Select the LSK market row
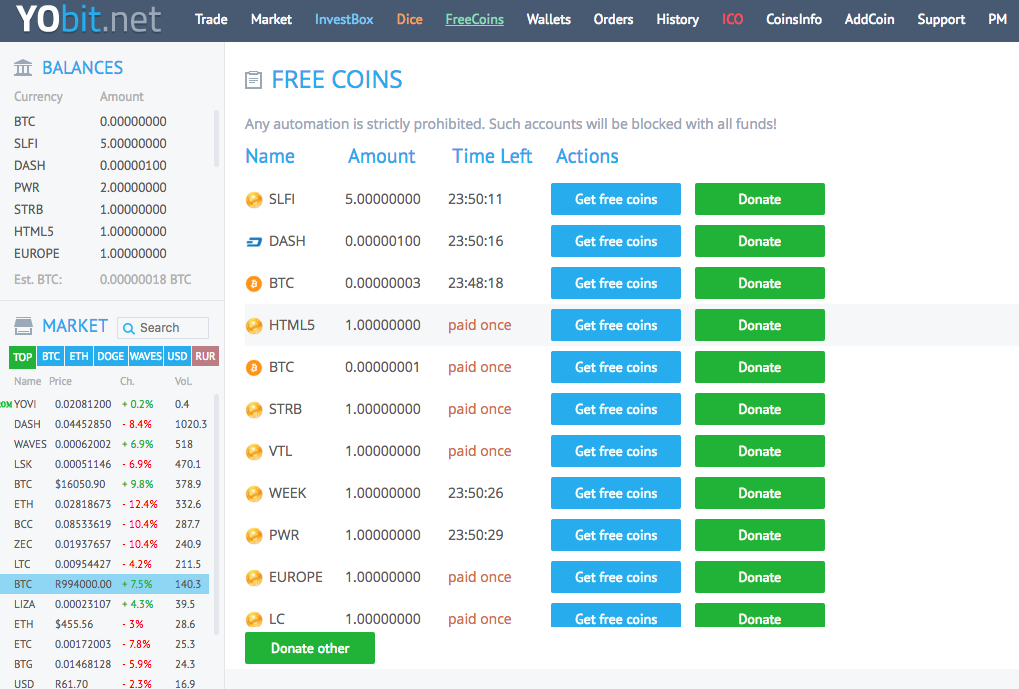1019x689 pixels. point(104,464)
